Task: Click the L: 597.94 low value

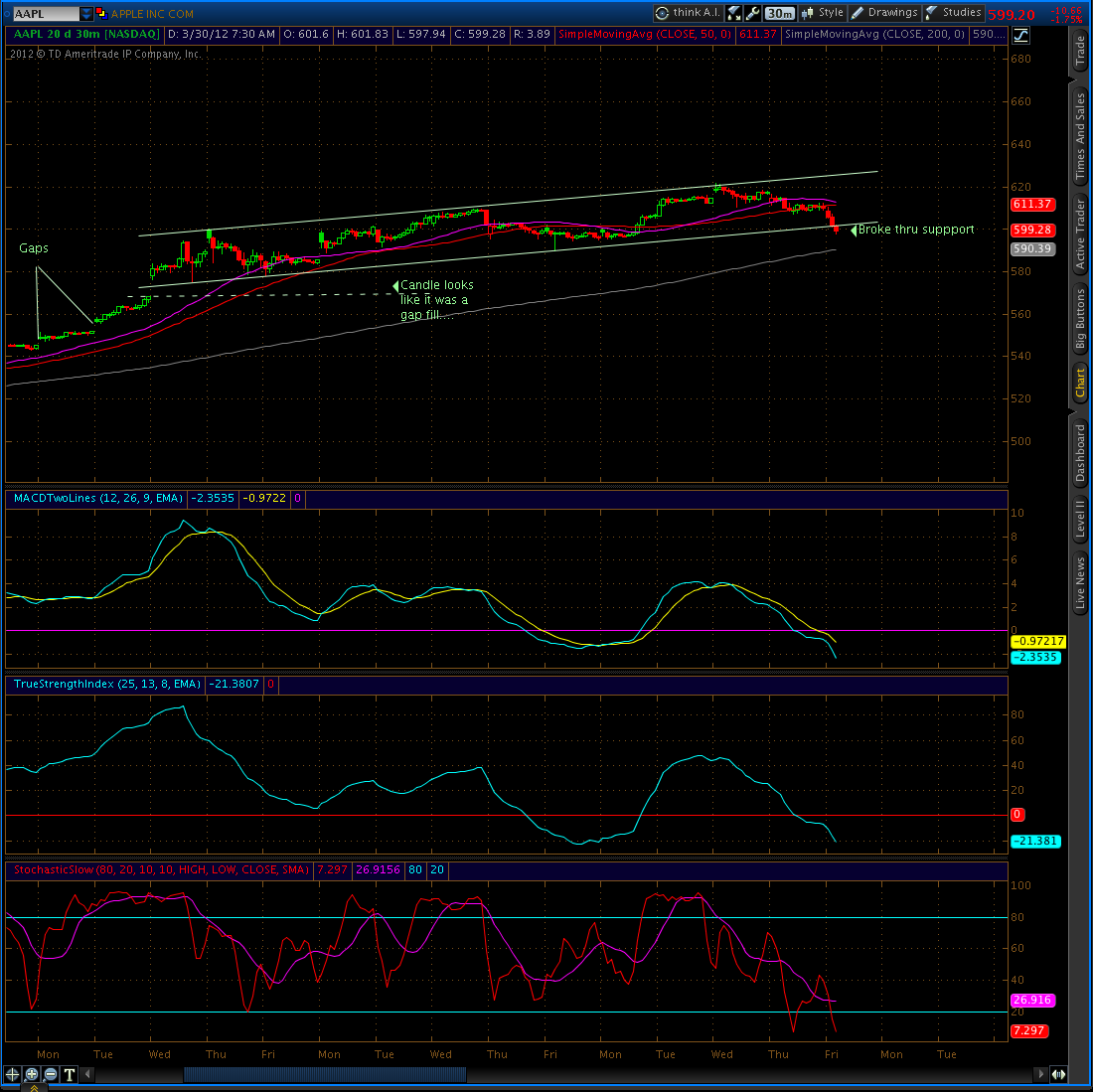Action: (x=420, y=34)
